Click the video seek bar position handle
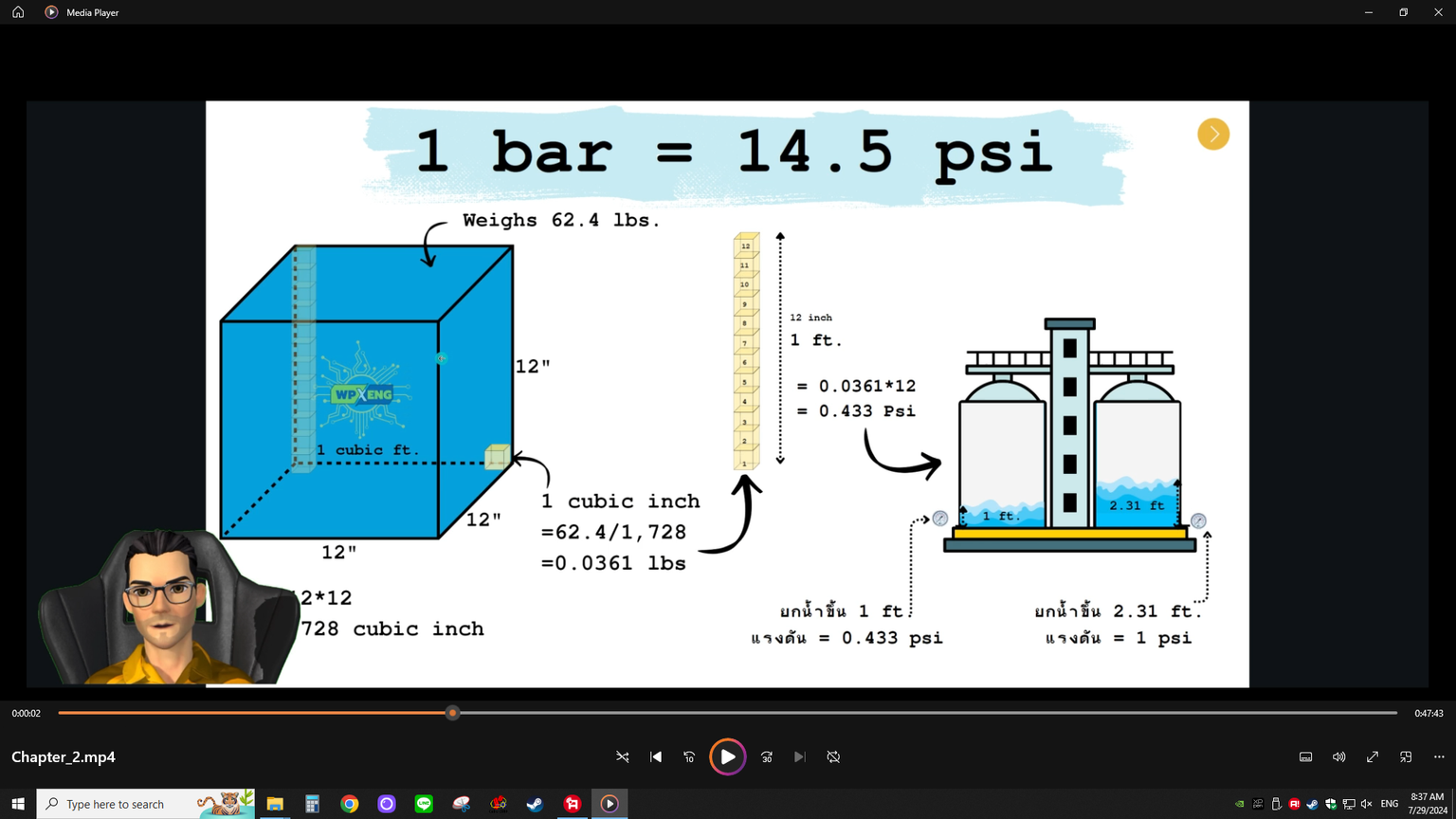The image size is (1456, 819). [453, 713]
